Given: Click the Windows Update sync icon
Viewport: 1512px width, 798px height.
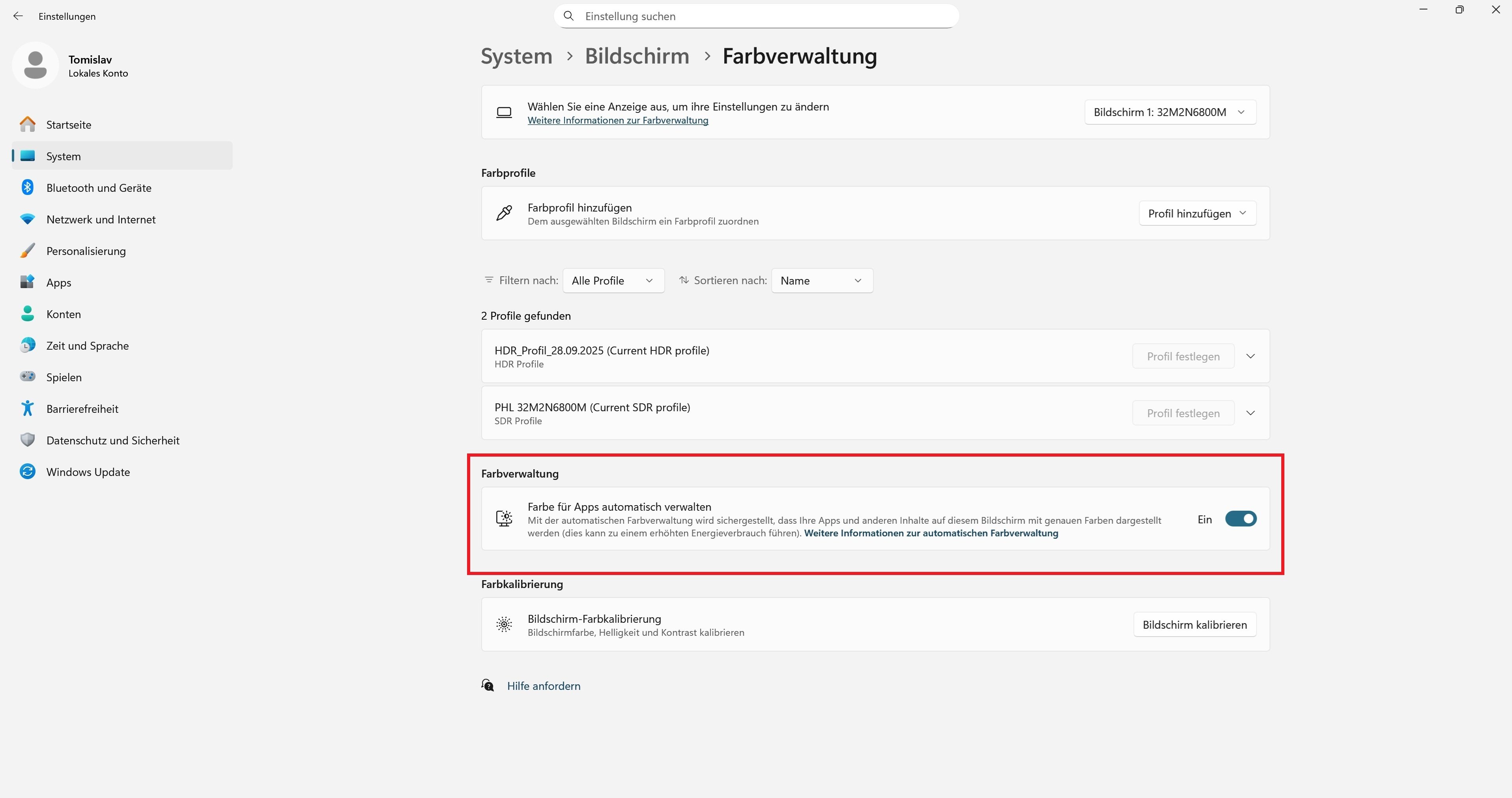Looking at the screenshot, I should click(x=28, y=472).
